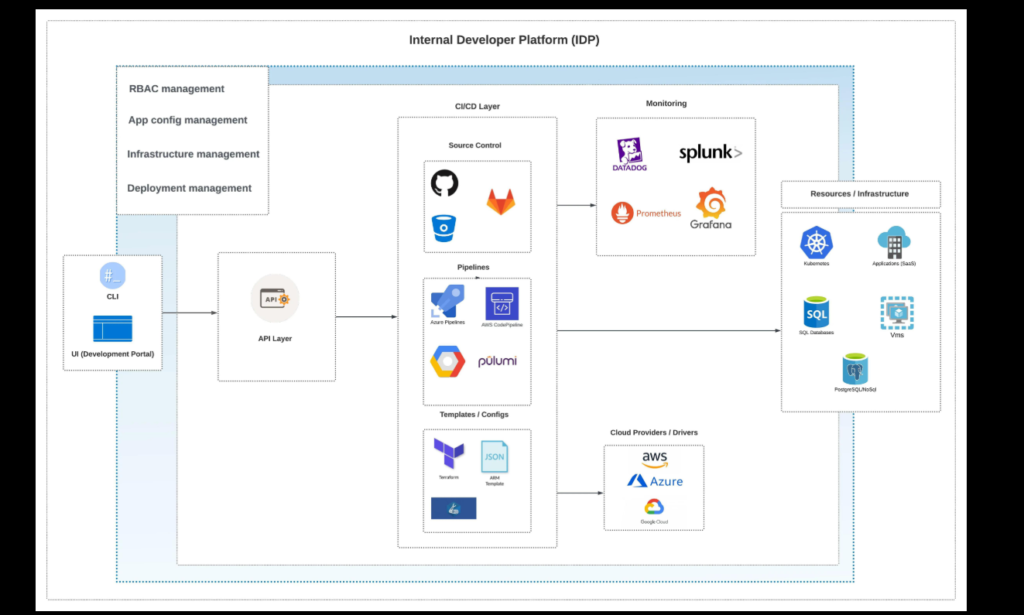Viewport: 1024px width, 615px height.
Task: Select the PostgreSQL/NoSql elephant database icon
Action: [x=855, y=369]
